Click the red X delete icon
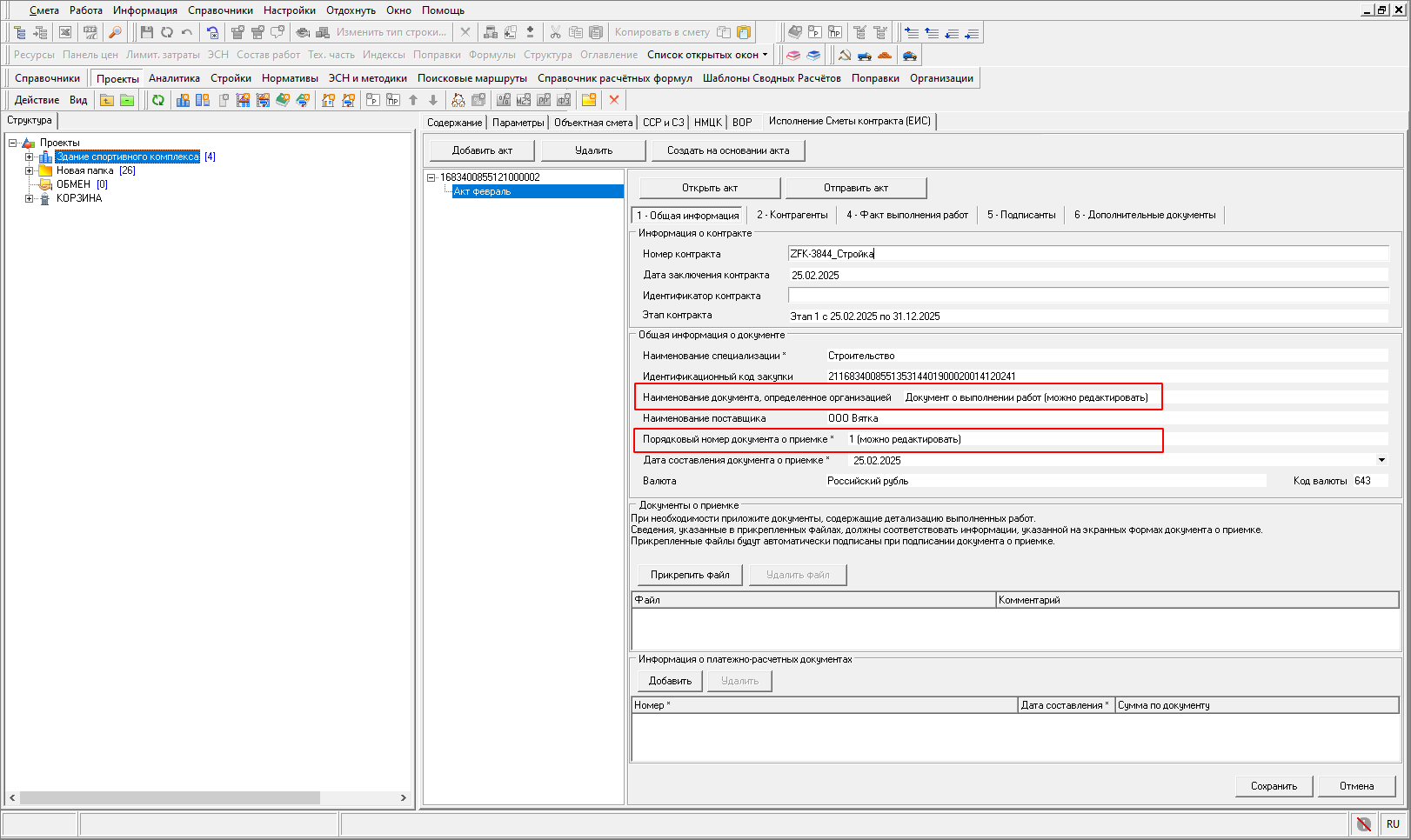 click(614, 100)
